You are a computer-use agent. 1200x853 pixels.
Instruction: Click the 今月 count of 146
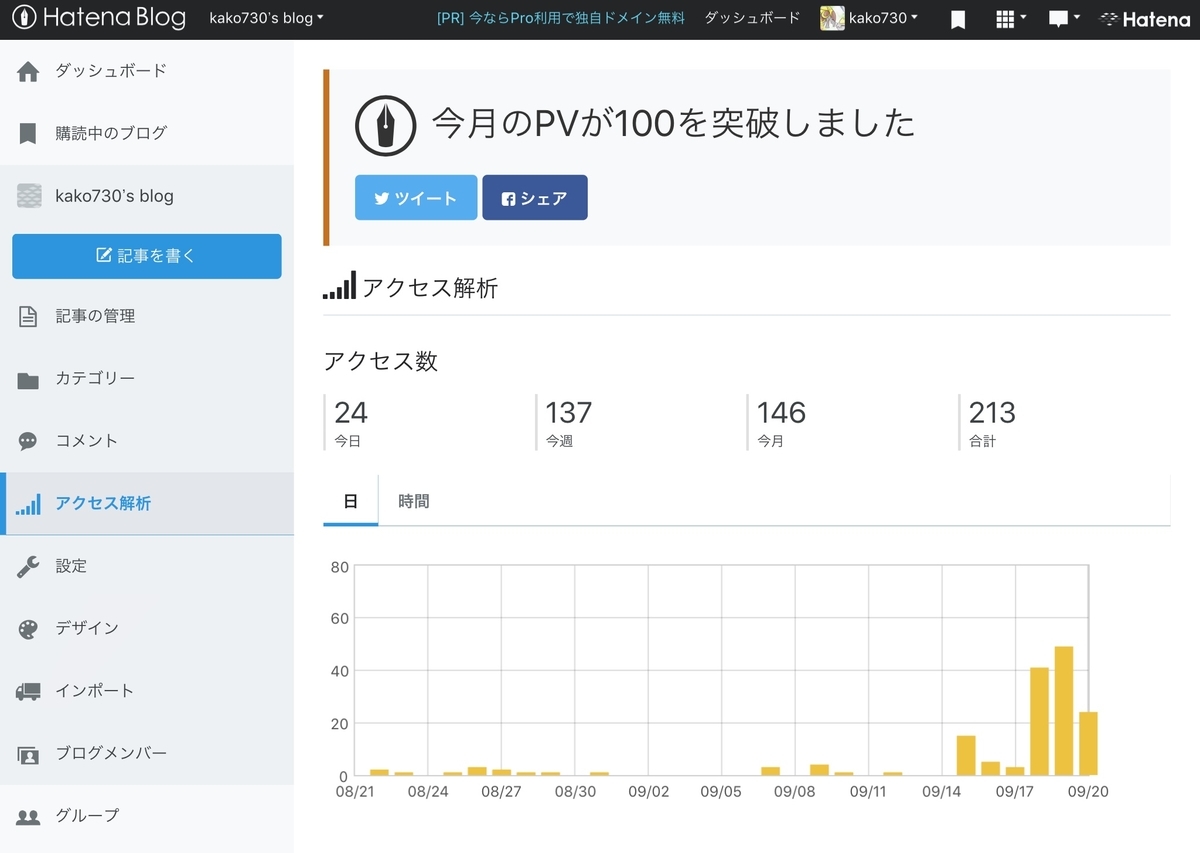click(x=781, y=412)
